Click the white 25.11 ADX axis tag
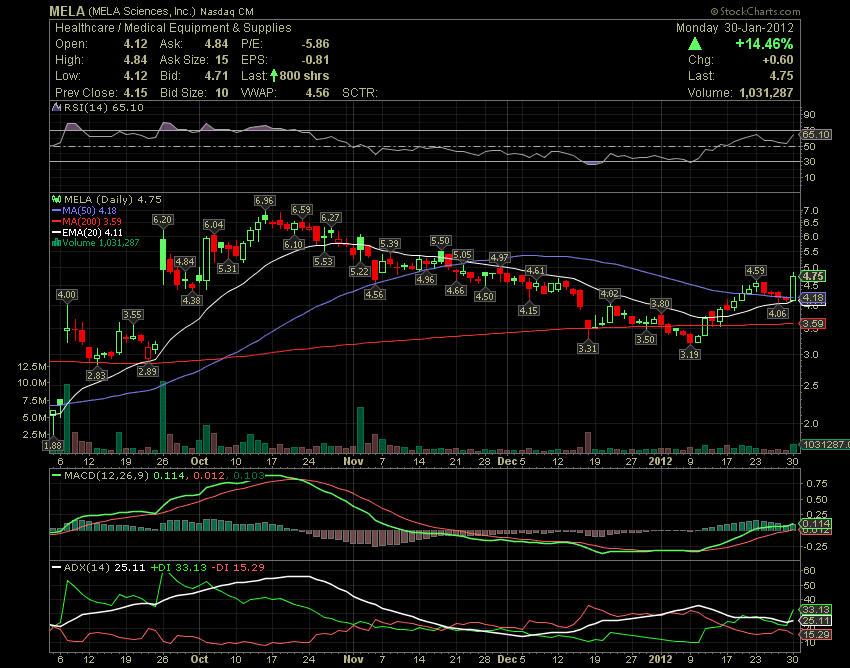The image size is (850, 668). (816, 621)
